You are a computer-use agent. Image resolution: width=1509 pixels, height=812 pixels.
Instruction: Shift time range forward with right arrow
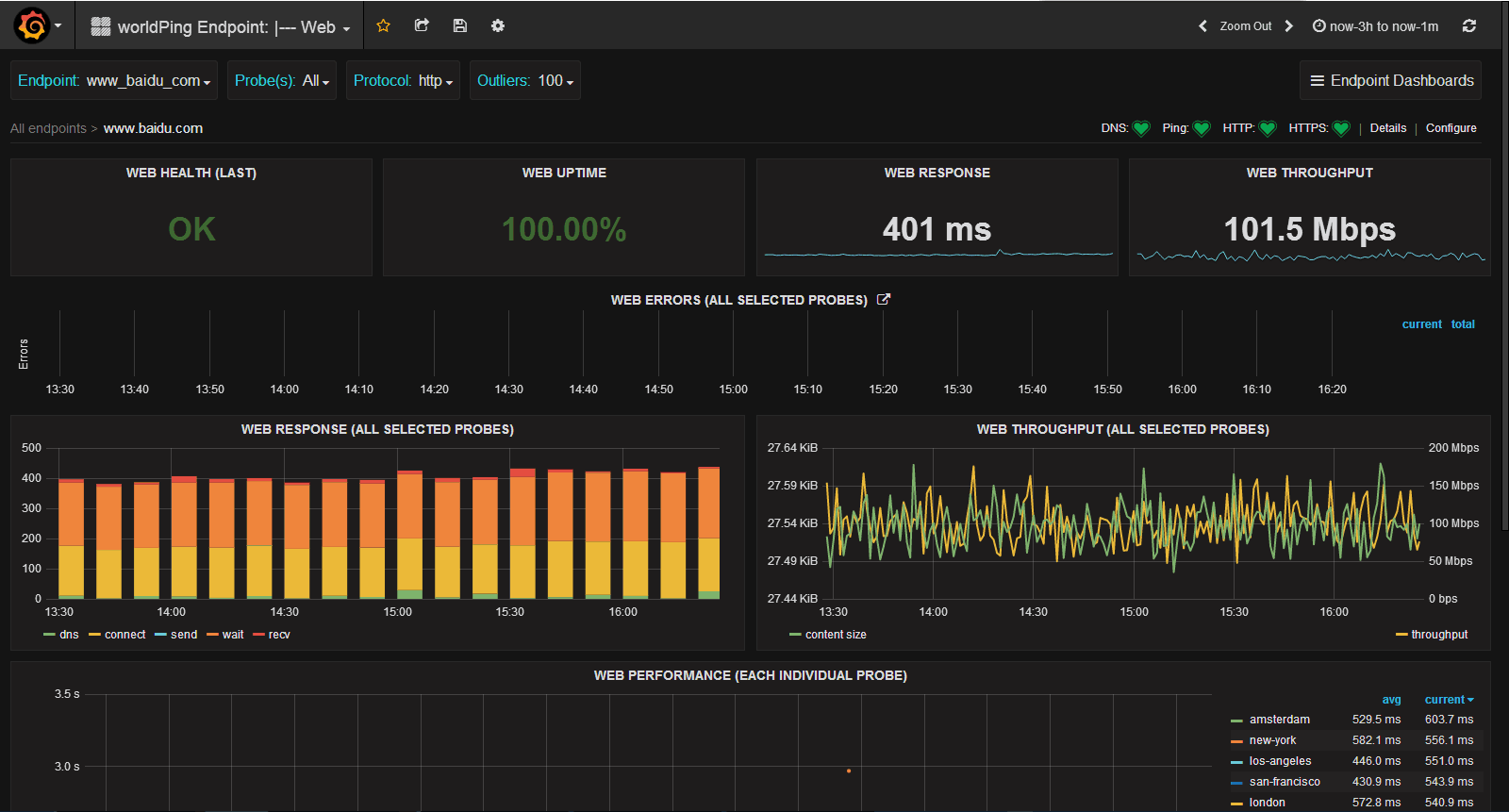[x=1289, y=26]
